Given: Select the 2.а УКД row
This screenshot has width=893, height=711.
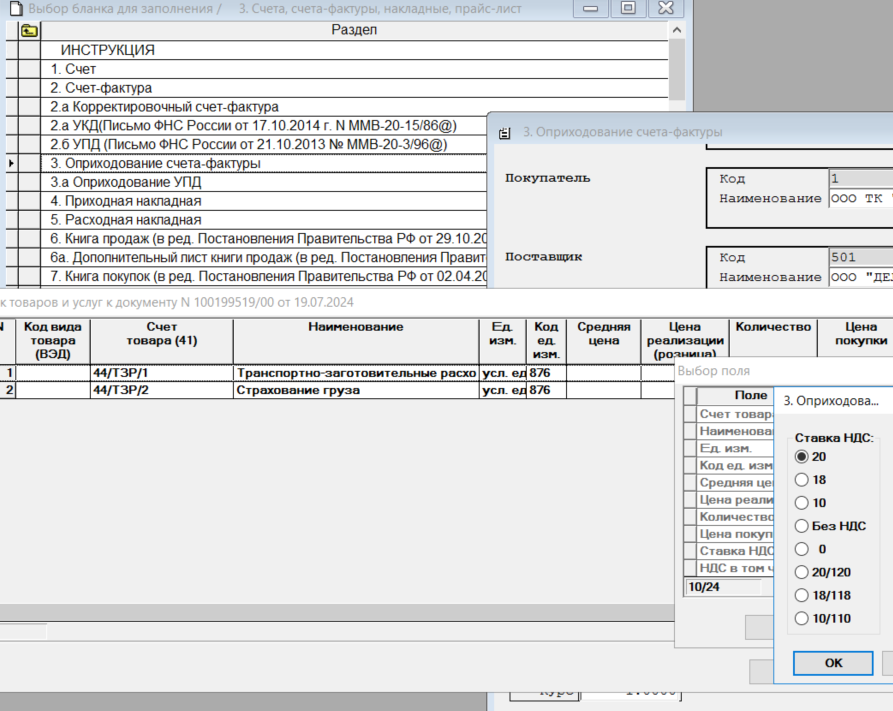Looking at the screenshot, I should point(264,125).
